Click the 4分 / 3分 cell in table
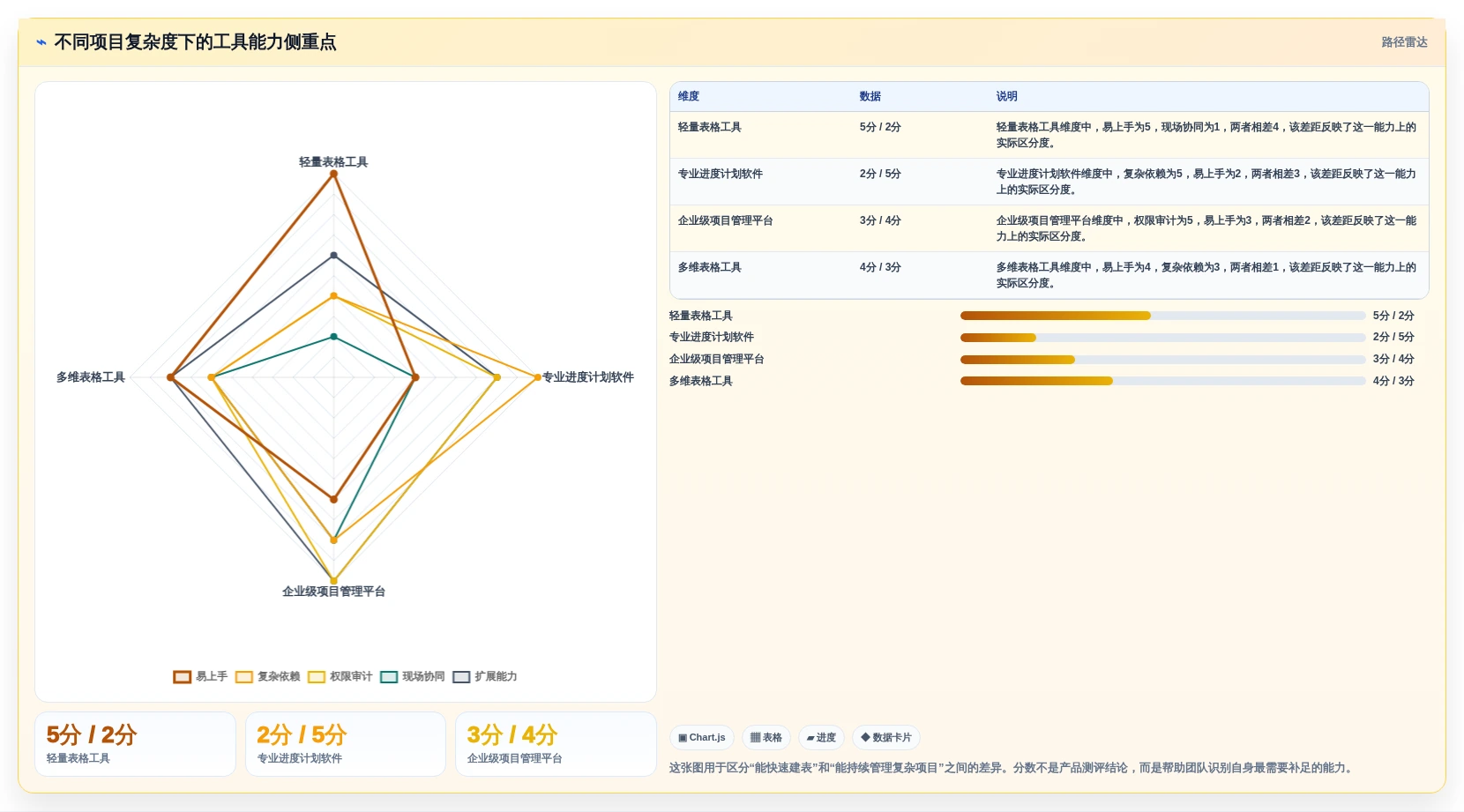 point(880,267)
